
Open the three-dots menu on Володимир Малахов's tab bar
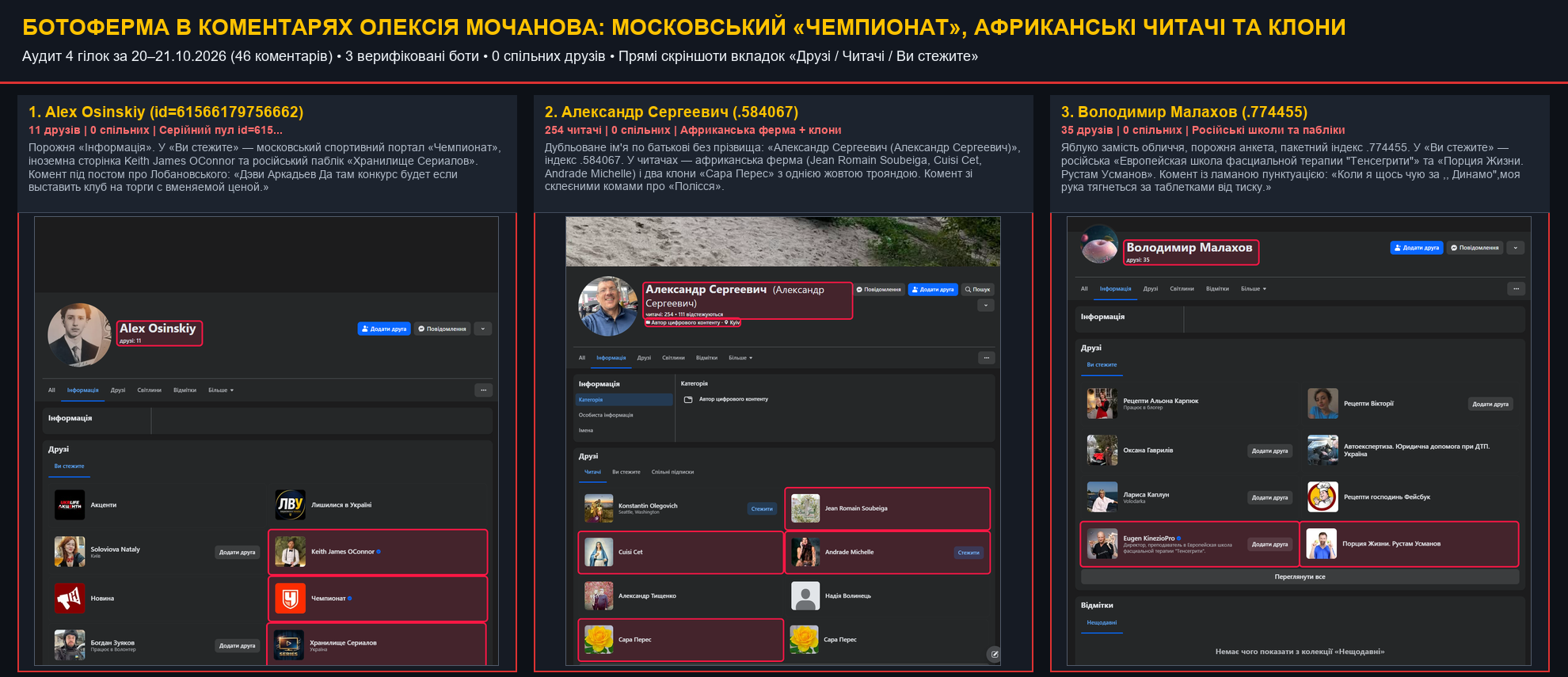pyautogui.click(x=1517, y=289)
